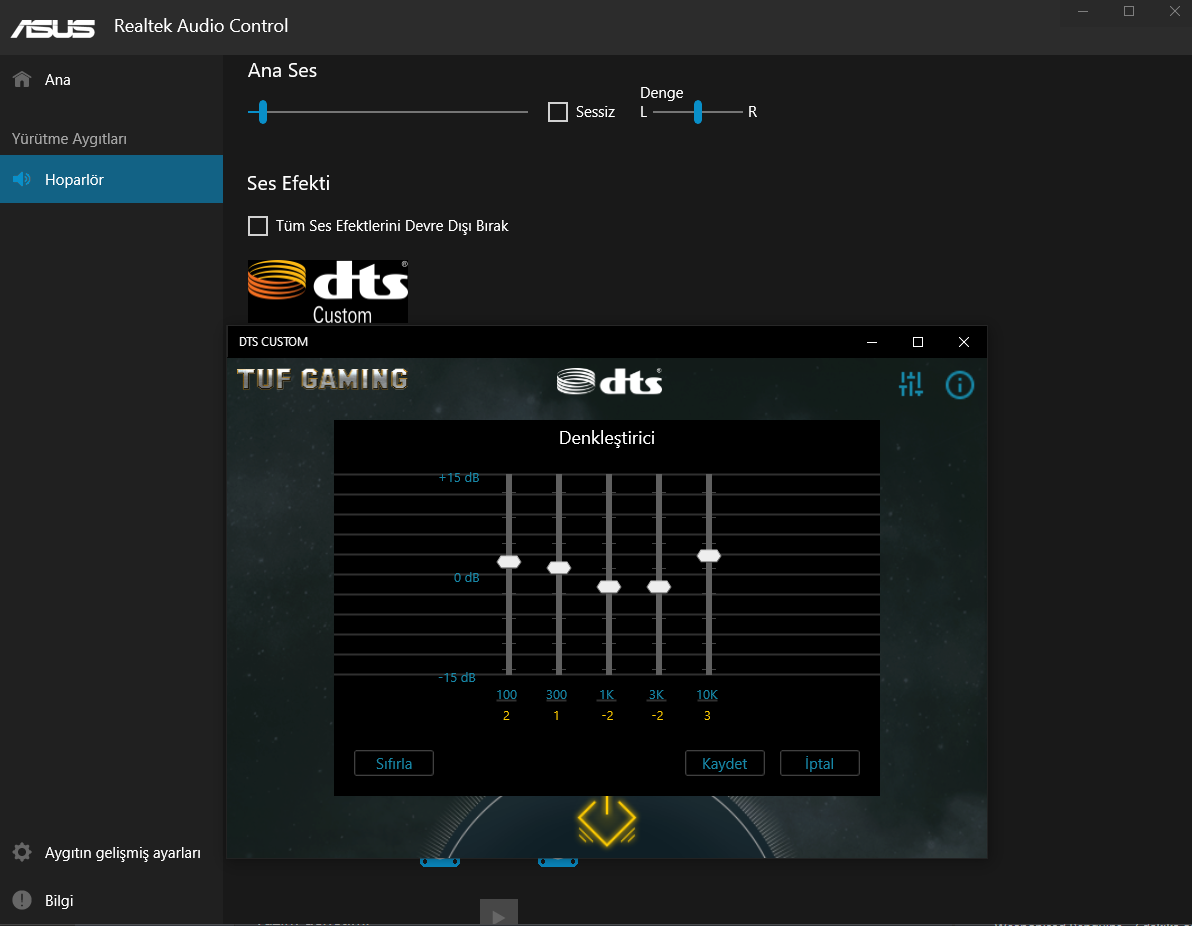Click the +15 dB scale label
Screen dimensions: 1192x926
coord(459,477)
